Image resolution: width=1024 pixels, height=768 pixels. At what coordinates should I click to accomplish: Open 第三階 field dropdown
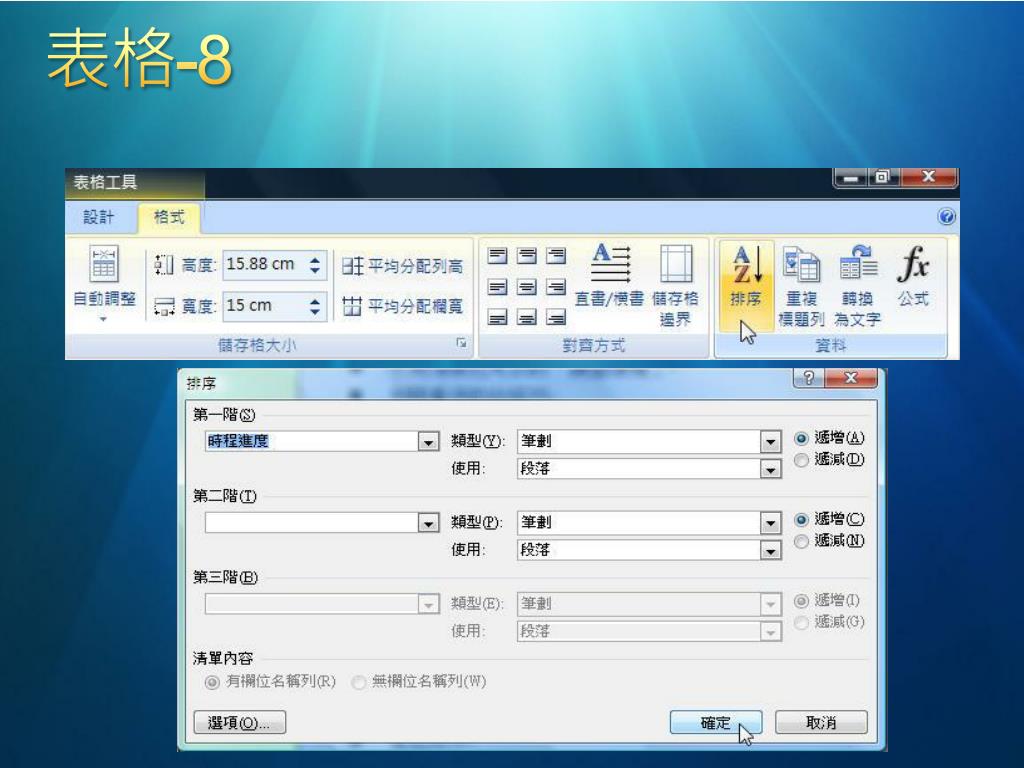[x=428, y=604]
